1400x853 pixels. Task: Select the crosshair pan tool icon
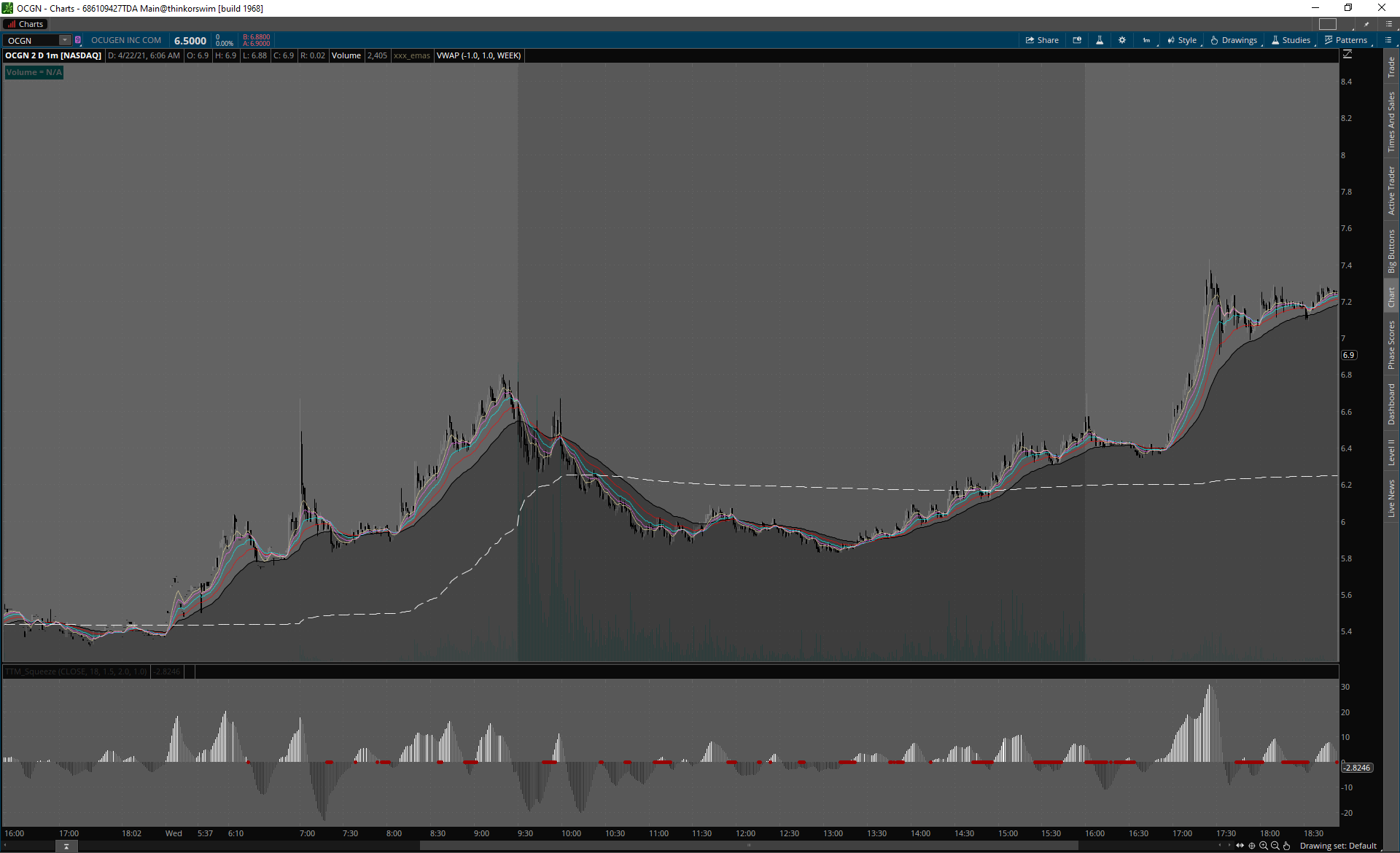click(x=1252, y=846)
